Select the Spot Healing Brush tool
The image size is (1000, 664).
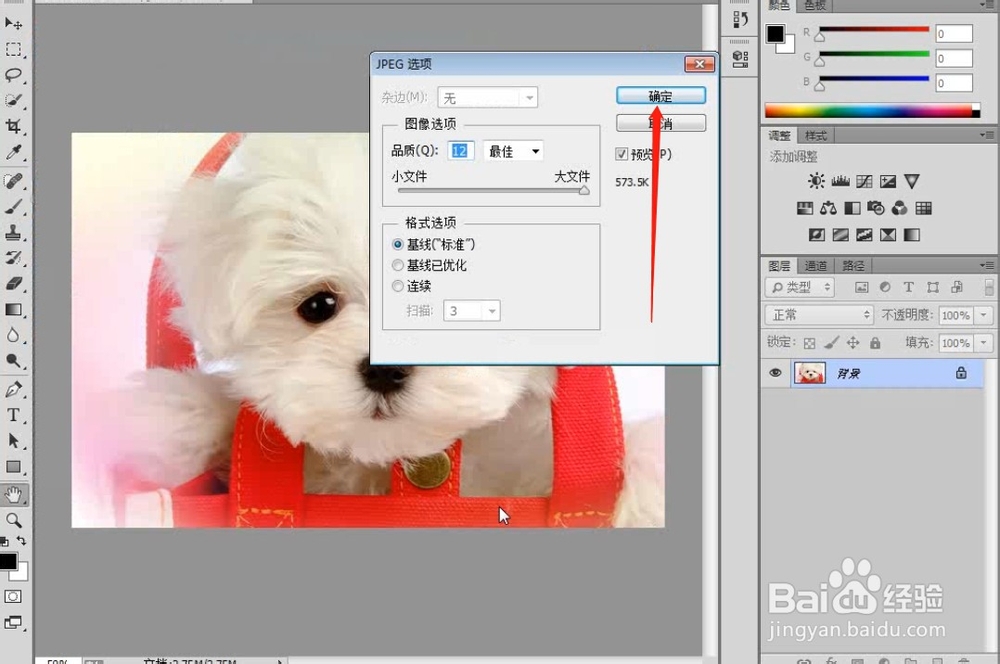[x=13, y=182]
